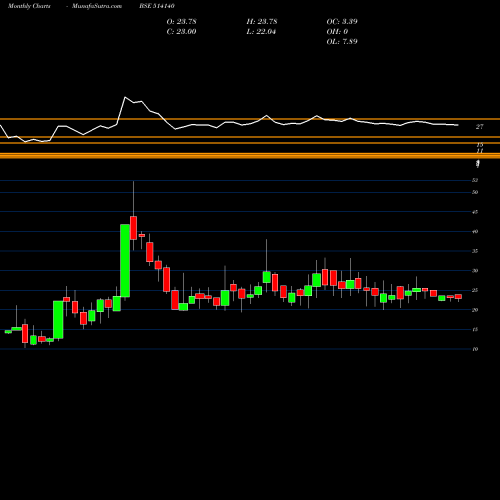Click the price axis label 40
The width and height of the screenshot is (500, 500).
coord(475,232)
